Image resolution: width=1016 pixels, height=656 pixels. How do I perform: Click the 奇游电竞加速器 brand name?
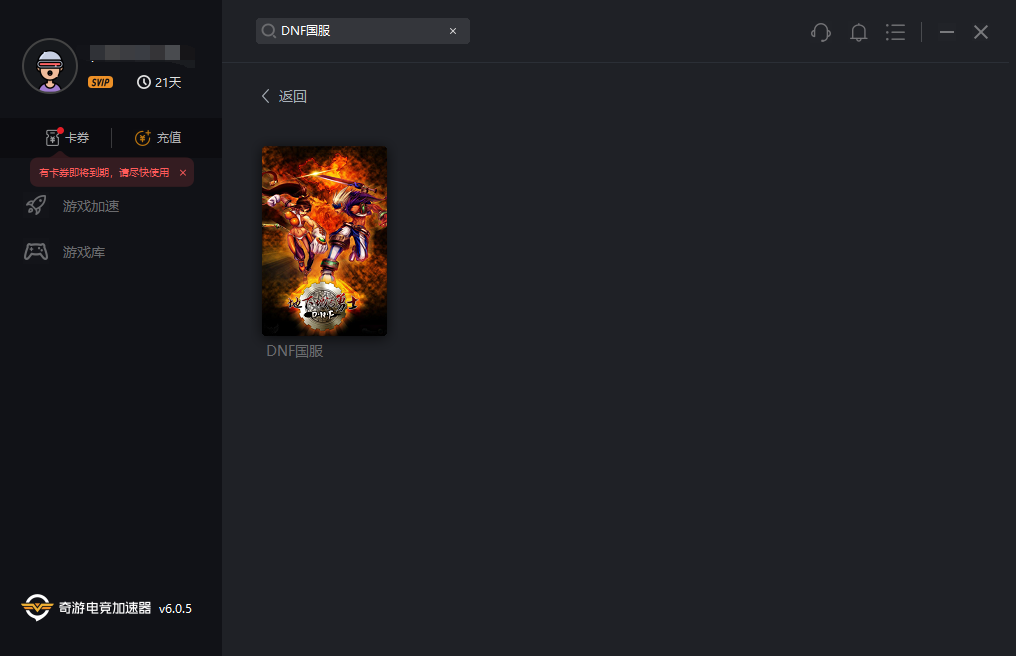pos(105,608)
